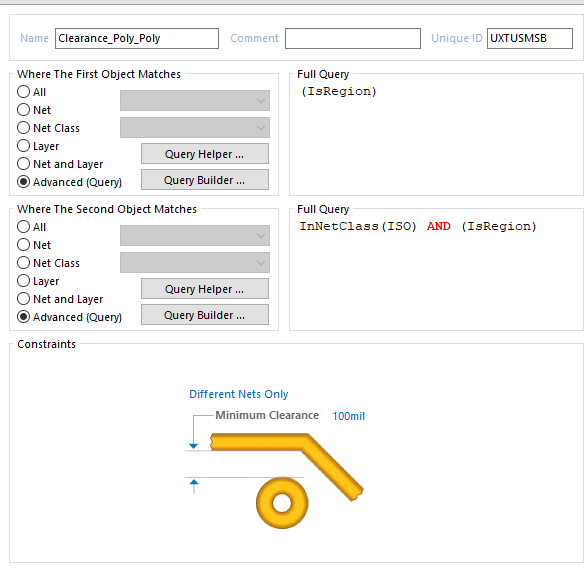Expand second object's lower dropdown list
This screenshot has height=570, width=584.
point(195,263)
